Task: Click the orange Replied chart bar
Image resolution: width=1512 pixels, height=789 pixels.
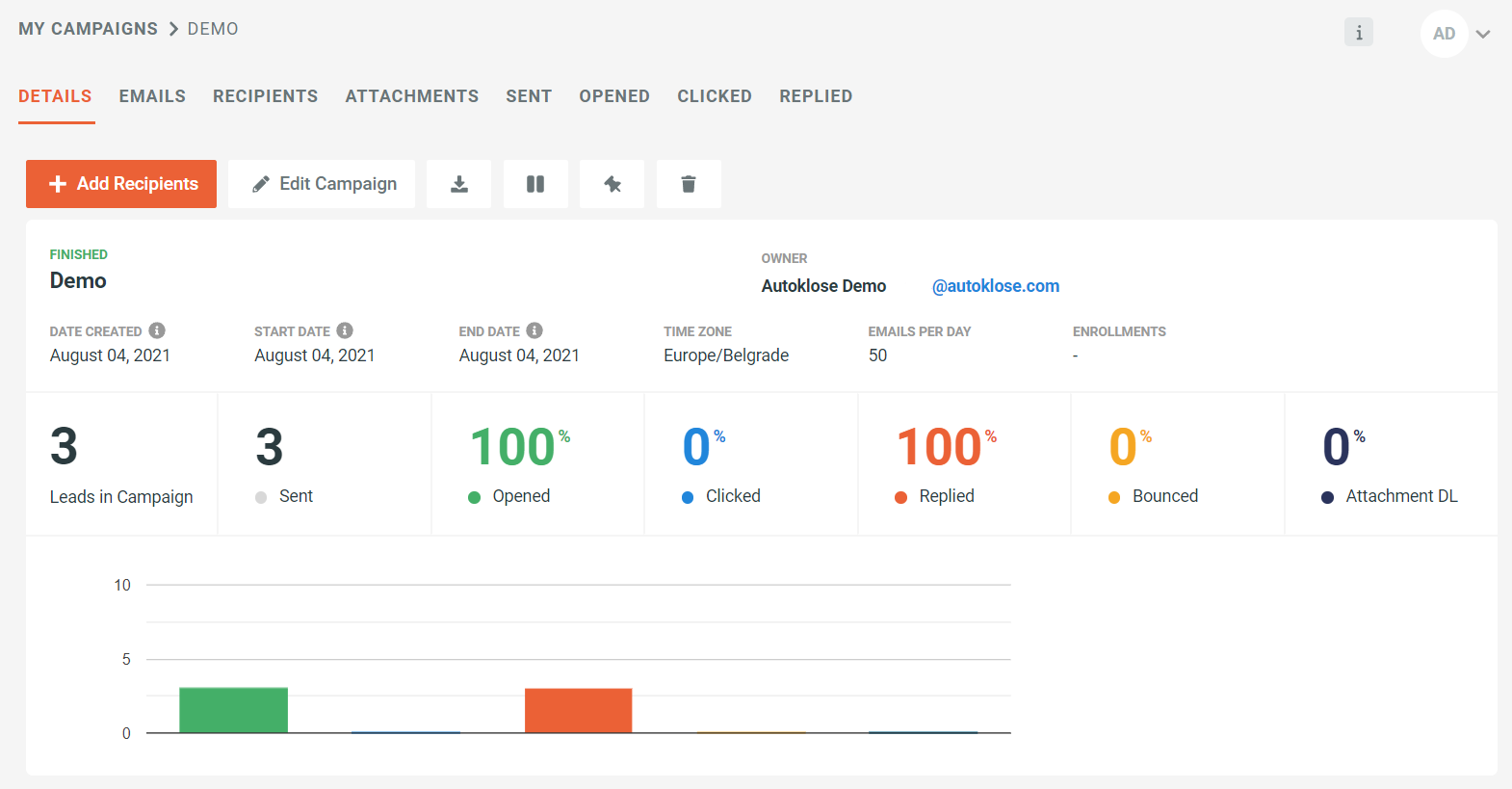Action: click(578, 711)
